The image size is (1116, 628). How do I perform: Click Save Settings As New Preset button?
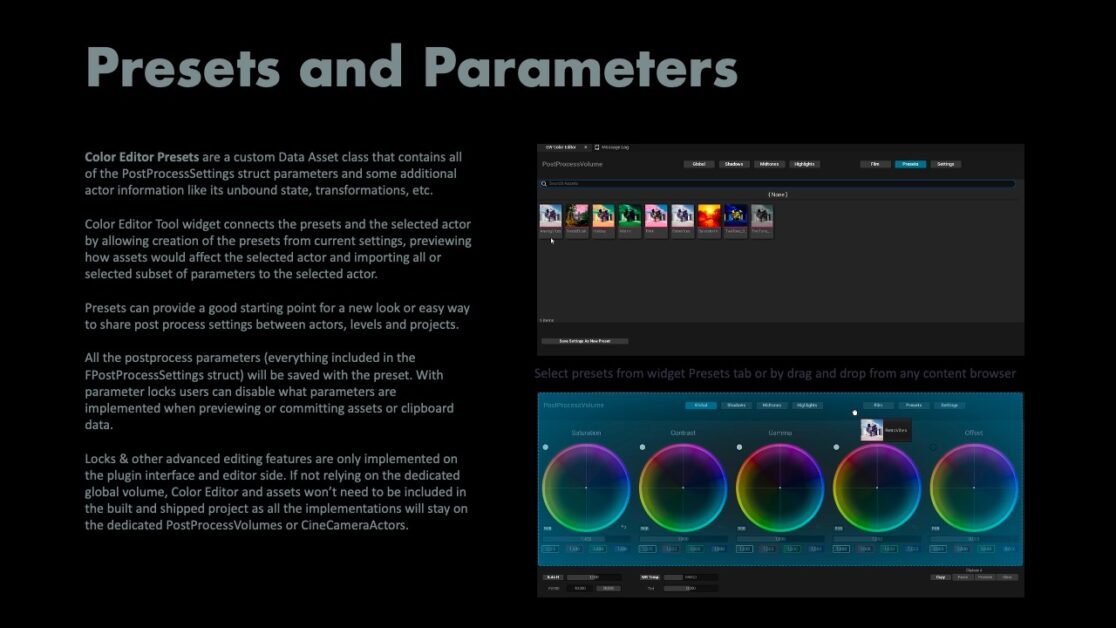[x=585, y=341]
